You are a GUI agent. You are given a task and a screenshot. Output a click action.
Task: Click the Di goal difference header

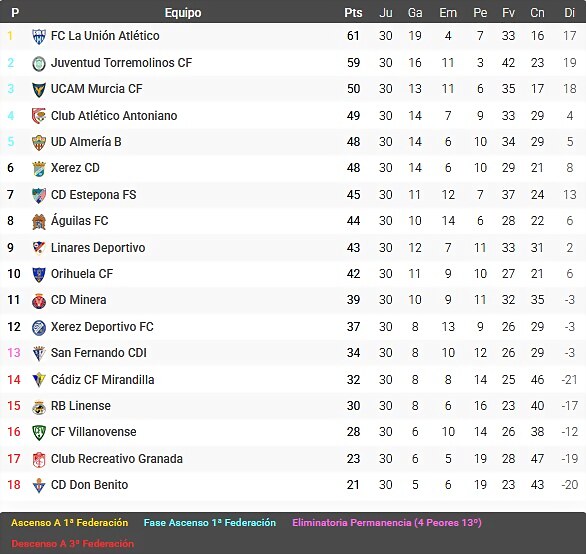pyautogui.click(x=569, y=13)
